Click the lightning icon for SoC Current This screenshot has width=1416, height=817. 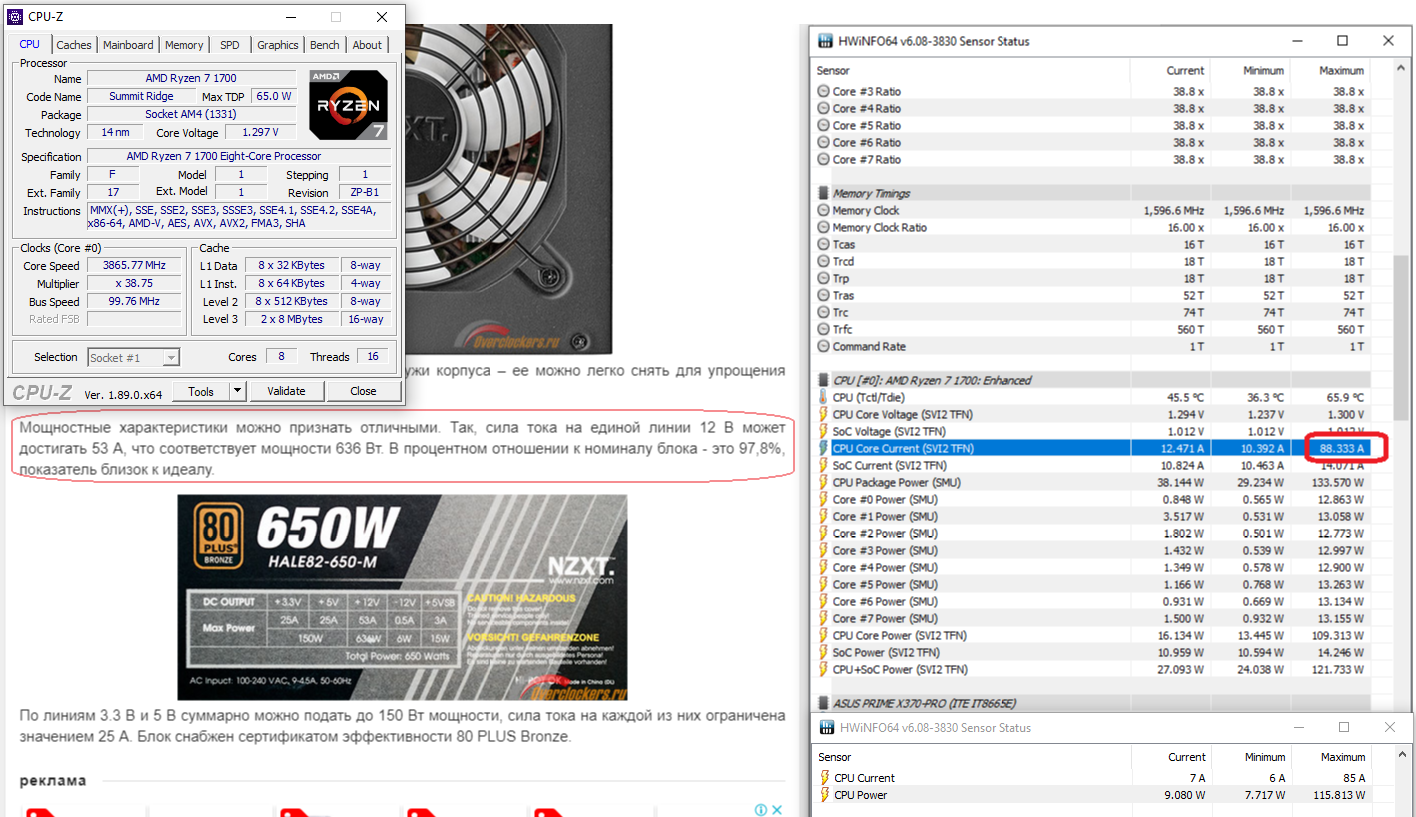[x=823, y=466]
